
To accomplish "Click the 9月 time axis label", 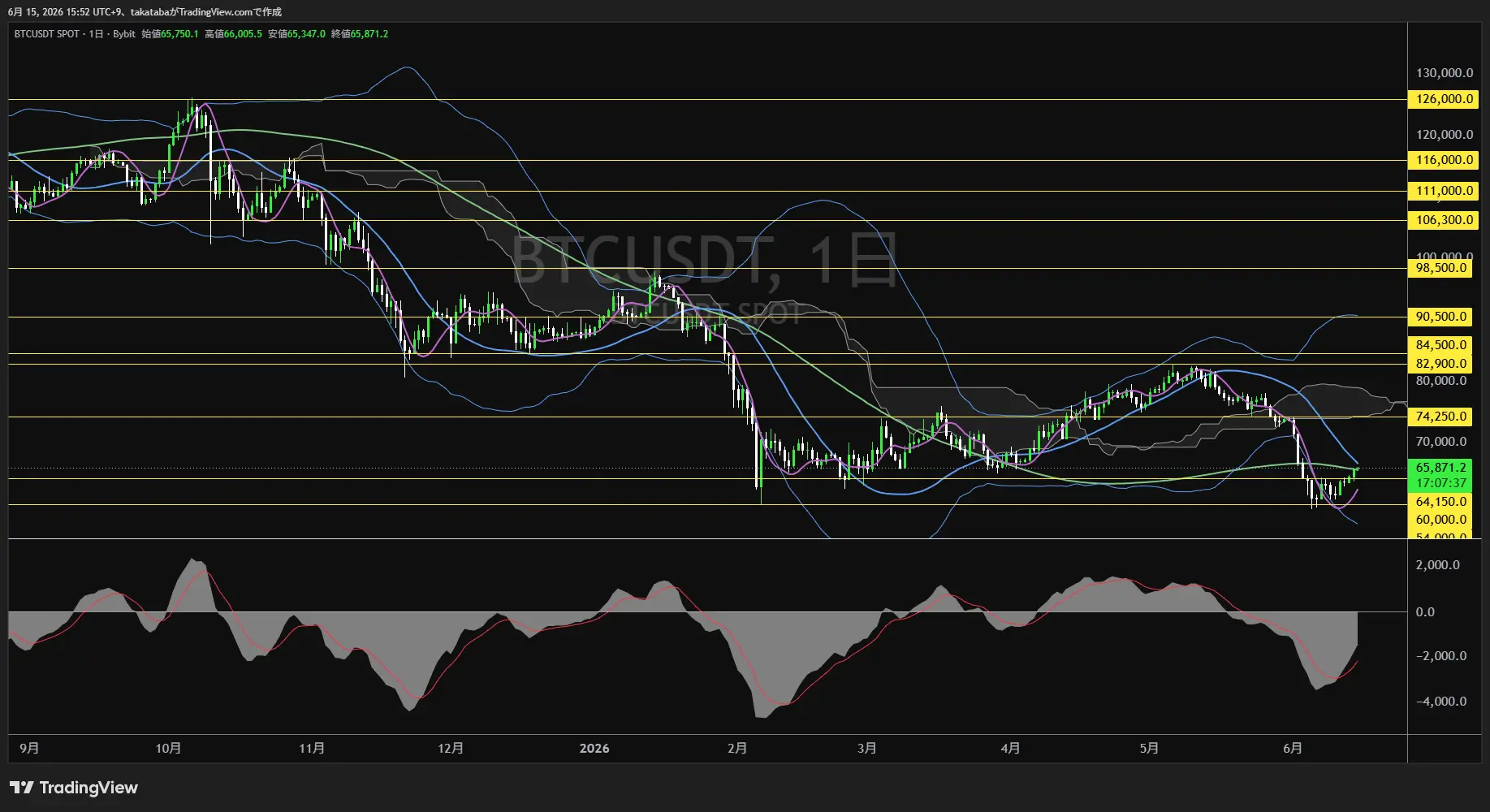I will pyautogui.click(x=29, y=749).
